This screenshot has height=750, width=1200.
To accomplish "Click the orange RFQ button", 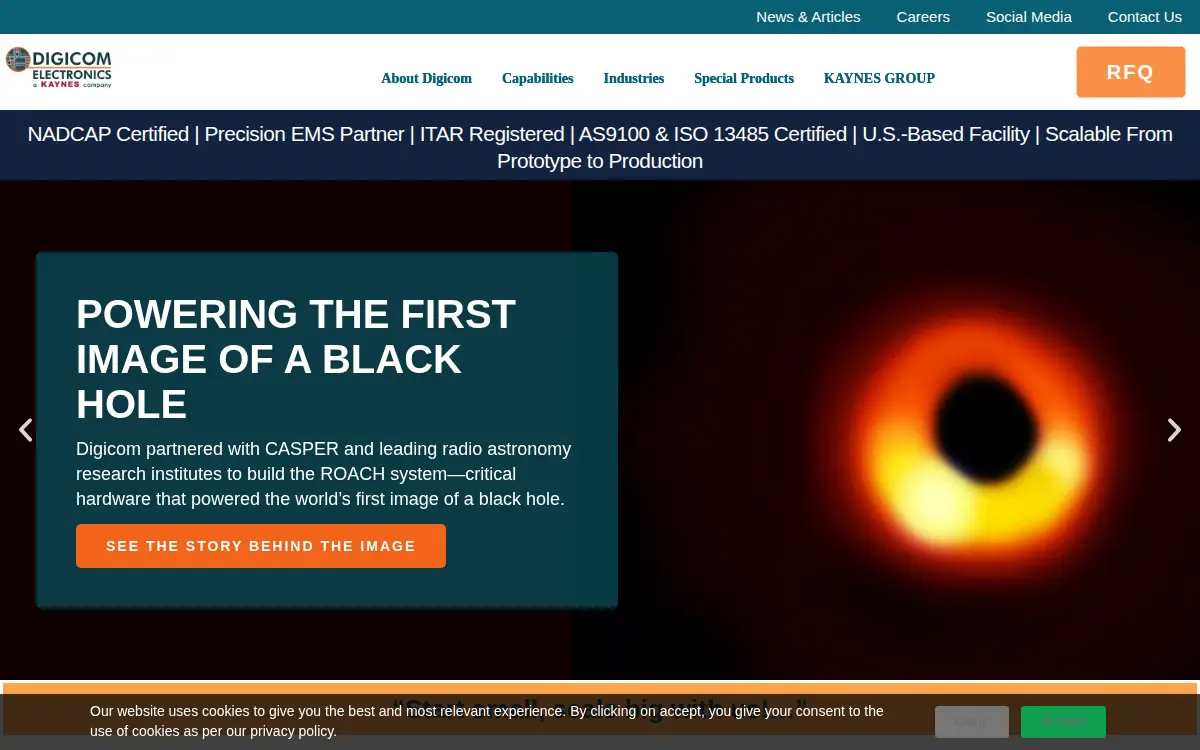I will [1131, 72].
